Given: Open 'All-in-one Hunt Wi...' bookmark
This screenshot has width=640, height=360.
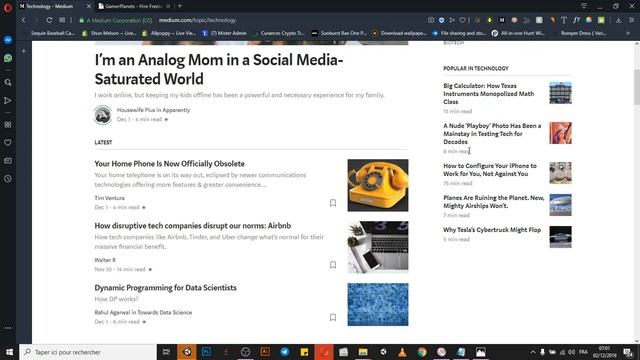Looking at the screenshot, I should [x=518, y=33].
